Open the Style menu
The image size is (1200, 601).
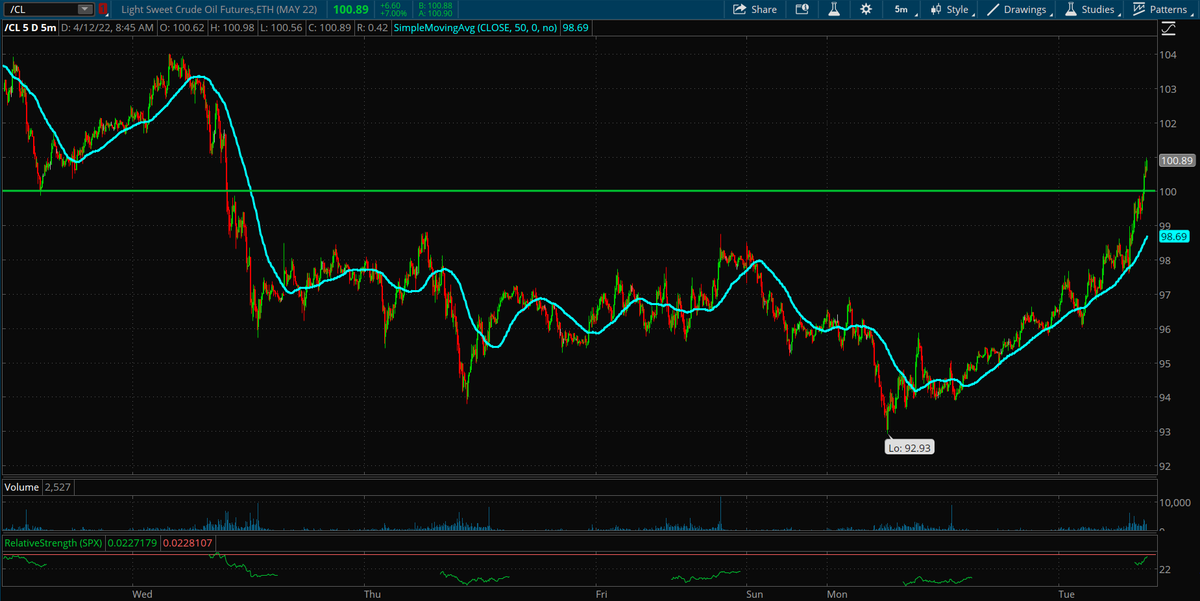click(949, 9)
